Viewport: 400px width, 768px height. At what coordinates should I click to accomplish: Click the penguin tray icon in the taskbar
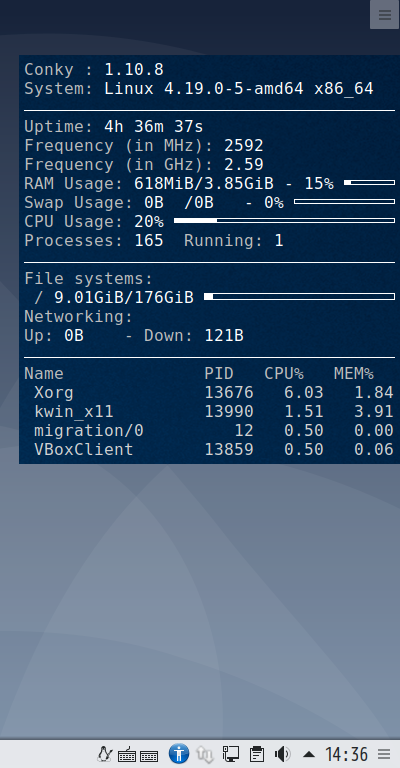(x=104, y=754)
